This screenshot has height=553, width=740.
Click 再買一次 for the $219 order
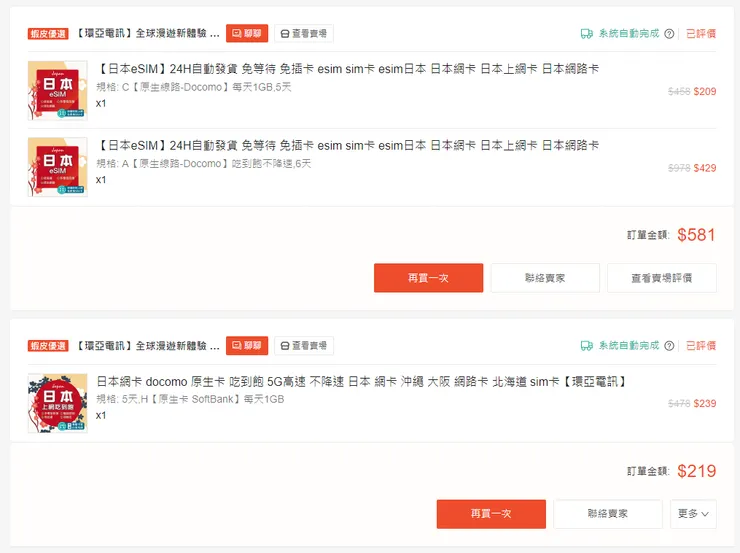pos(491,514)
